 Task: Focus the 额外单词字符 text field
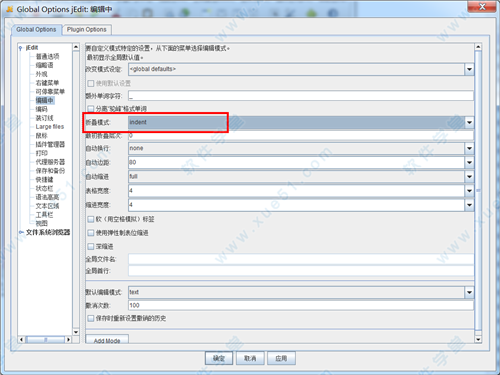coord(301,96)
